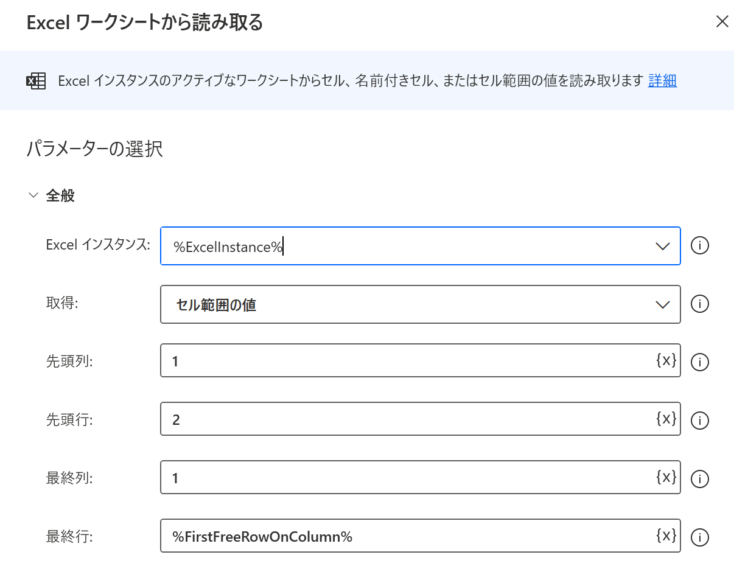This screenshot has width=734, height=563.
Task: Expand the Excel インスタンス dropdown arrow
Action: (662, 246)
